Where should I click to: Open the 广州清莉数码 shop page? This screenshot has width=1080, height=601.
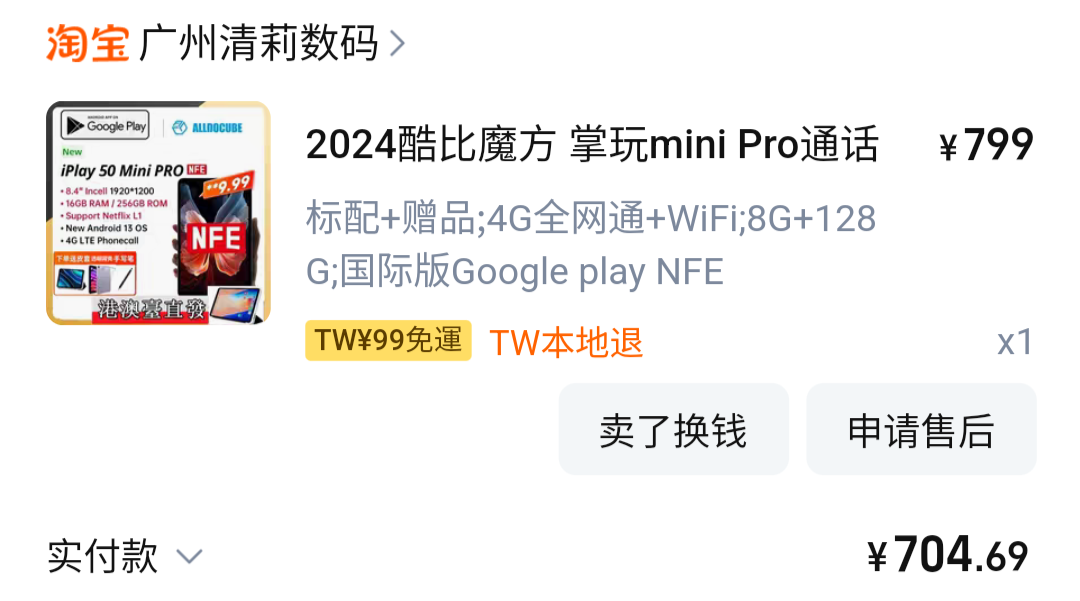pos(258,43)
